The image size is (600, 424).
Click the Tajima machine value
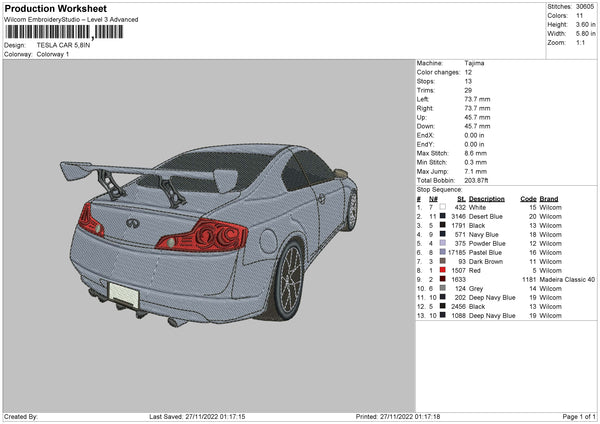tap(475, 62)
